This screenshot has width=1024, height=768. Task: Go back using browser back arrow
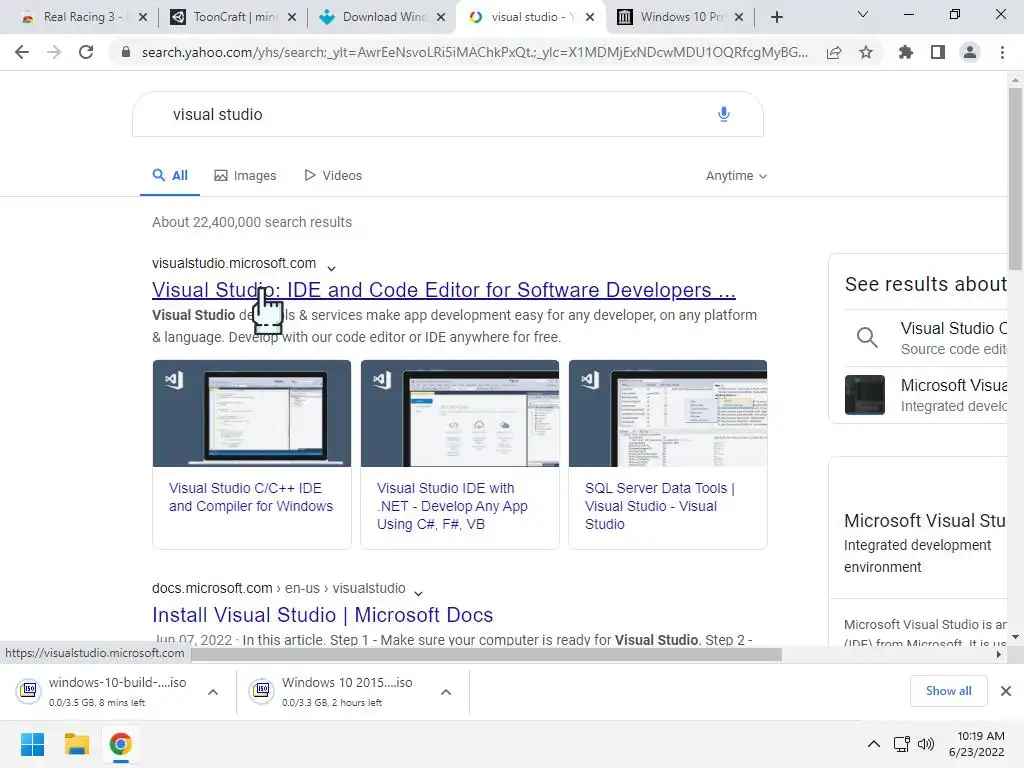click(22, 52)
